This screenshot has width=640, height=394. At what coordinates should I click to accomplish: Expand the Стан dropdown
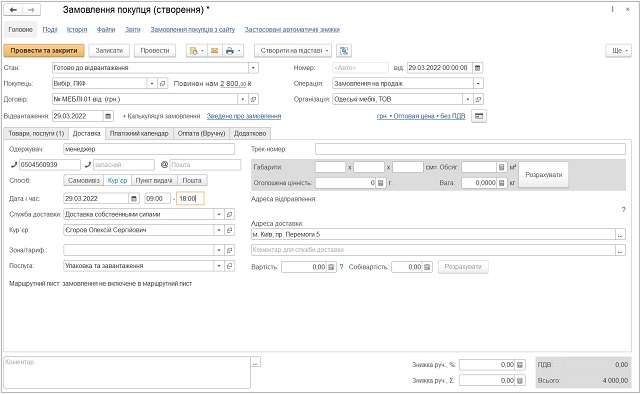(x=253, y=68)
